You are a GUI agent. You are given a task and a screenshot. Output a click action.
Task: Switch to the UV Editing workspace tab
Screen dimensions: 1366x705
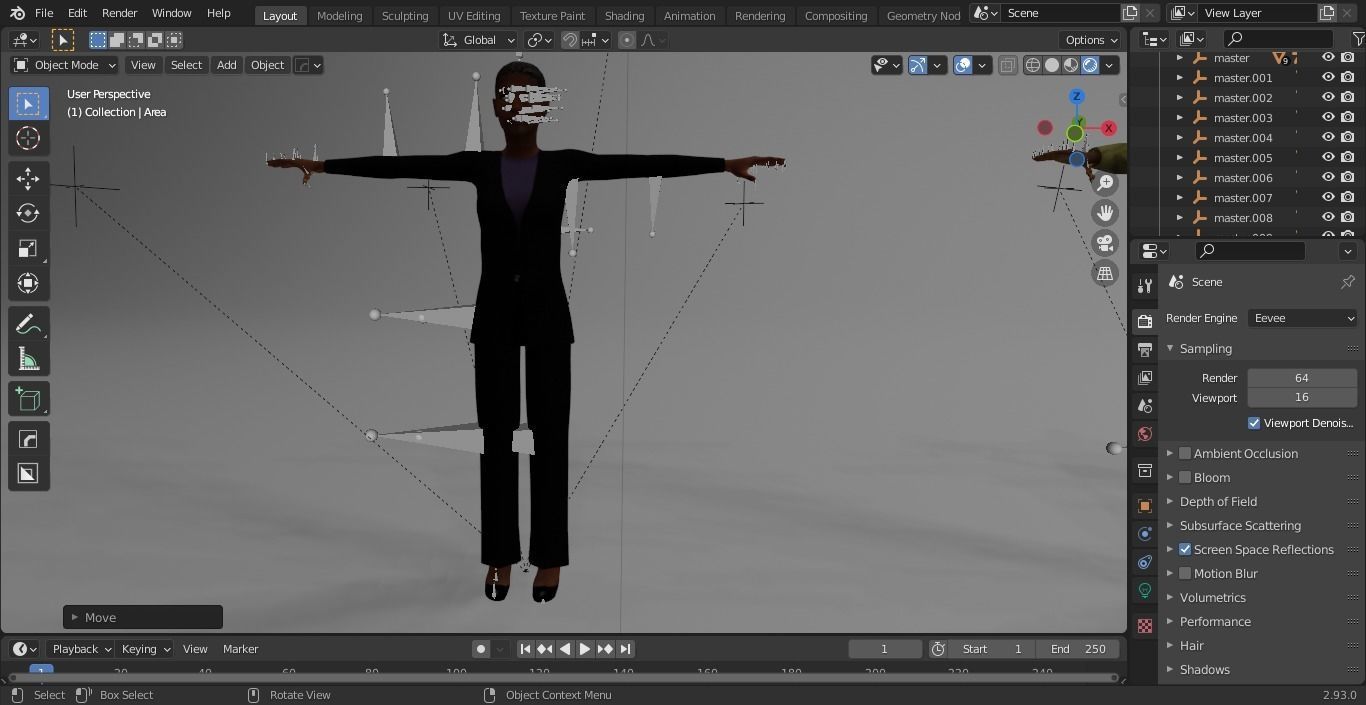pos(473,15)
